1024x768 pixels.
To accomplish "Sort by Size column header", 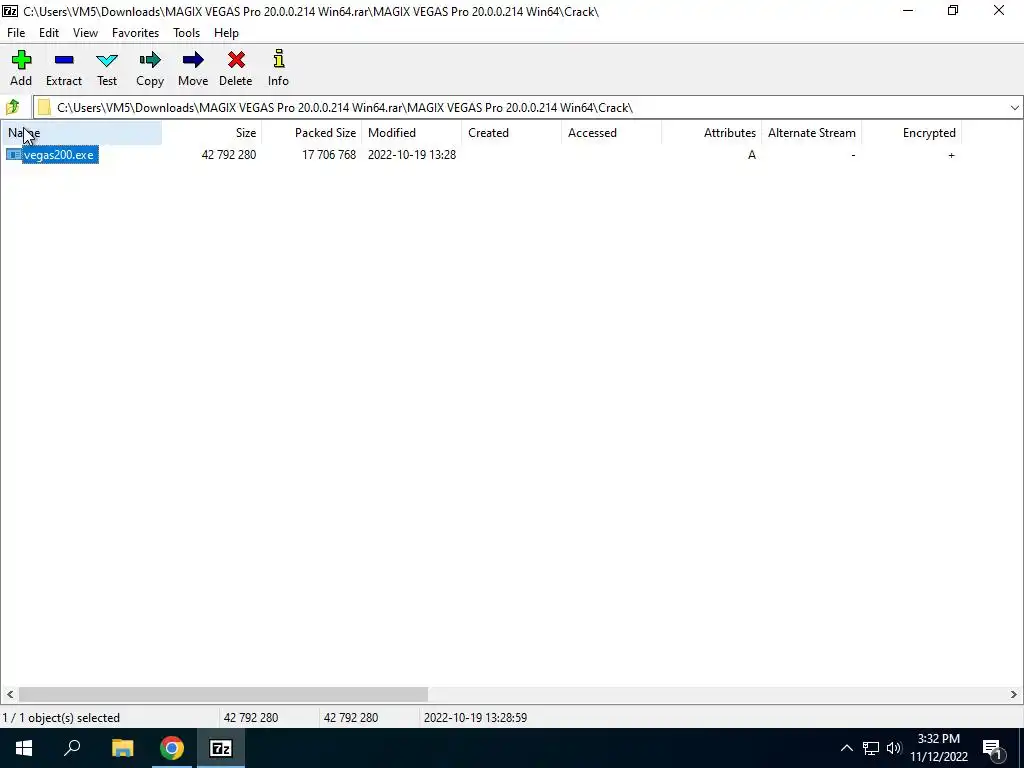I will click(x=212, y=133).
